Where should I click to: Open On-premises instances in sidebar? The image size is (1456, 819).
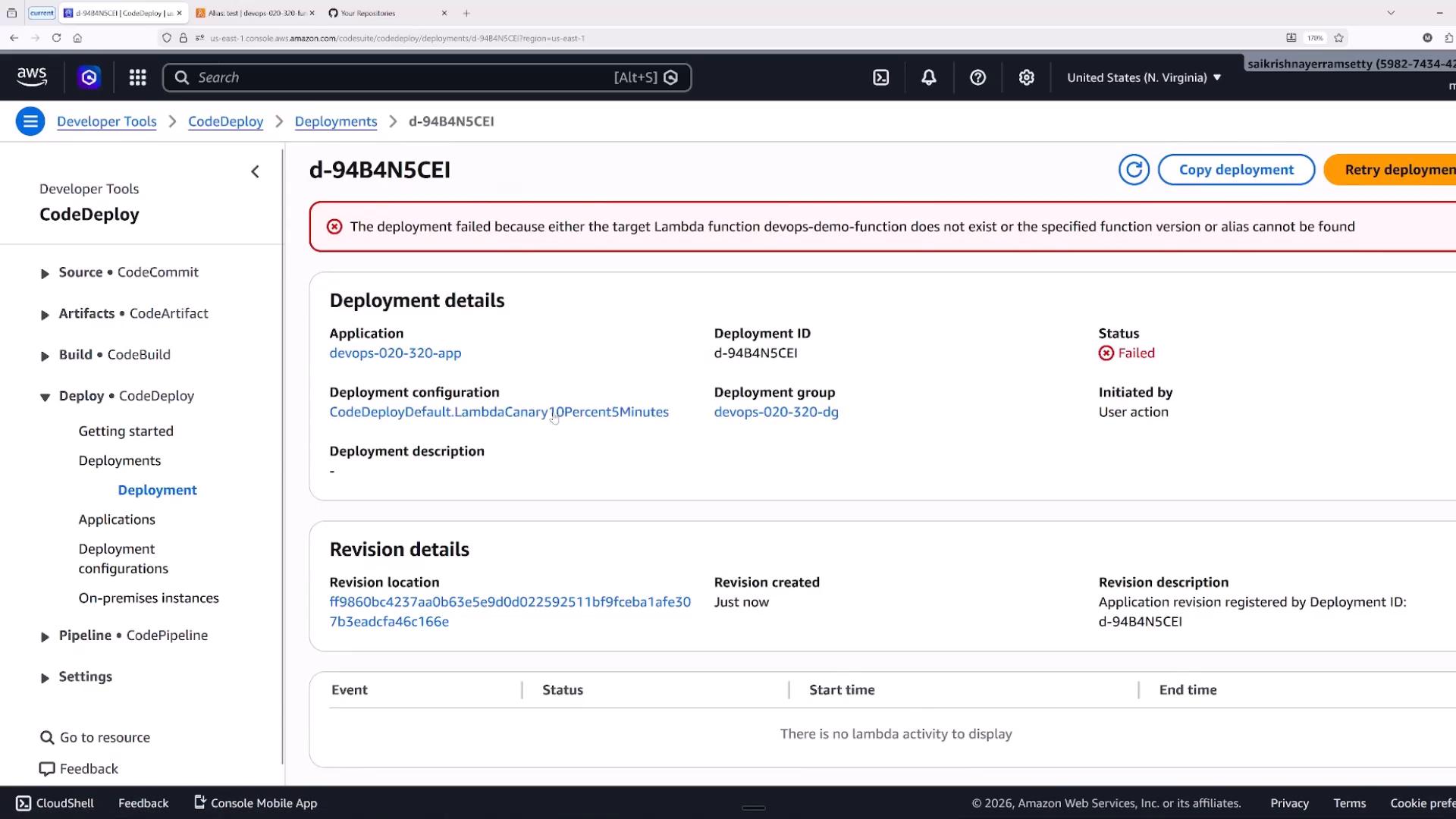click(149, 598)
